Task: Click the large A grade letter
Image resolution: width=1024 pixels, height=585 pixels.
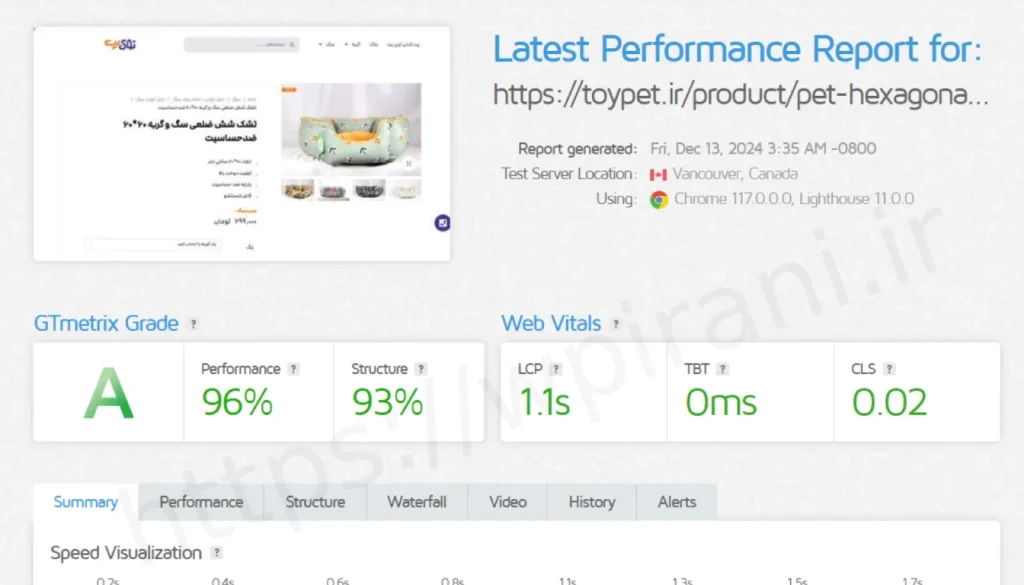Action: point(108,393)
